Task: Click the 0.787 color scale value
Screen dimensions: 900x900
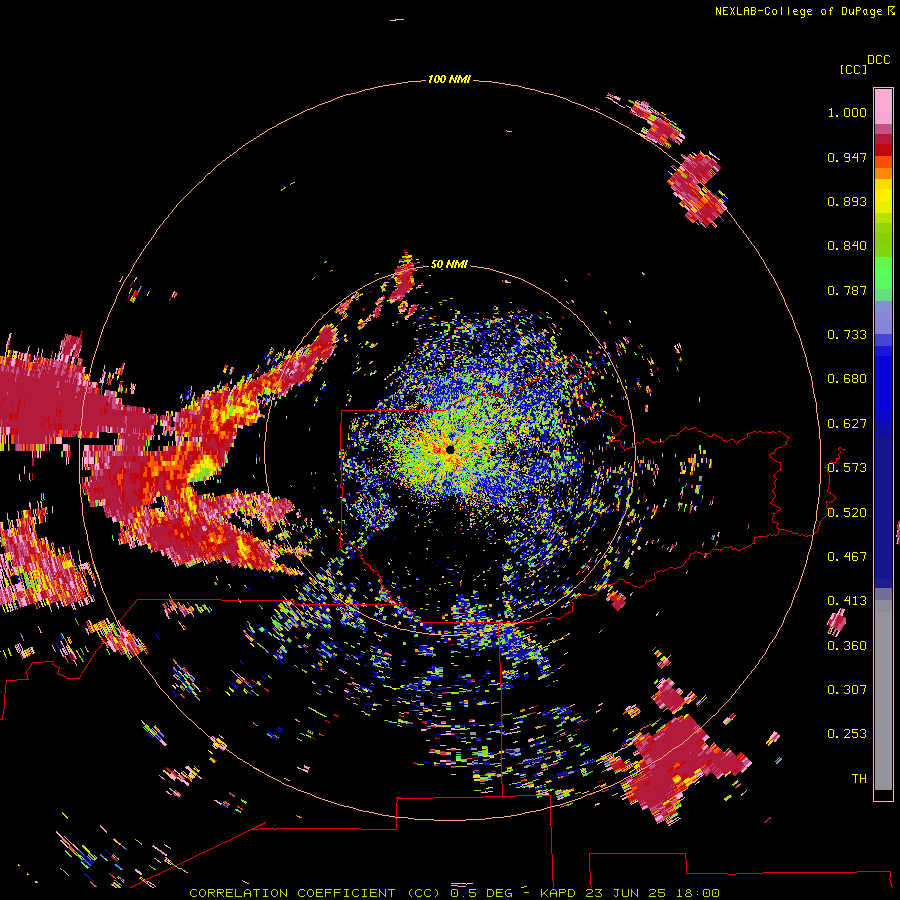Action: [847, 290]
